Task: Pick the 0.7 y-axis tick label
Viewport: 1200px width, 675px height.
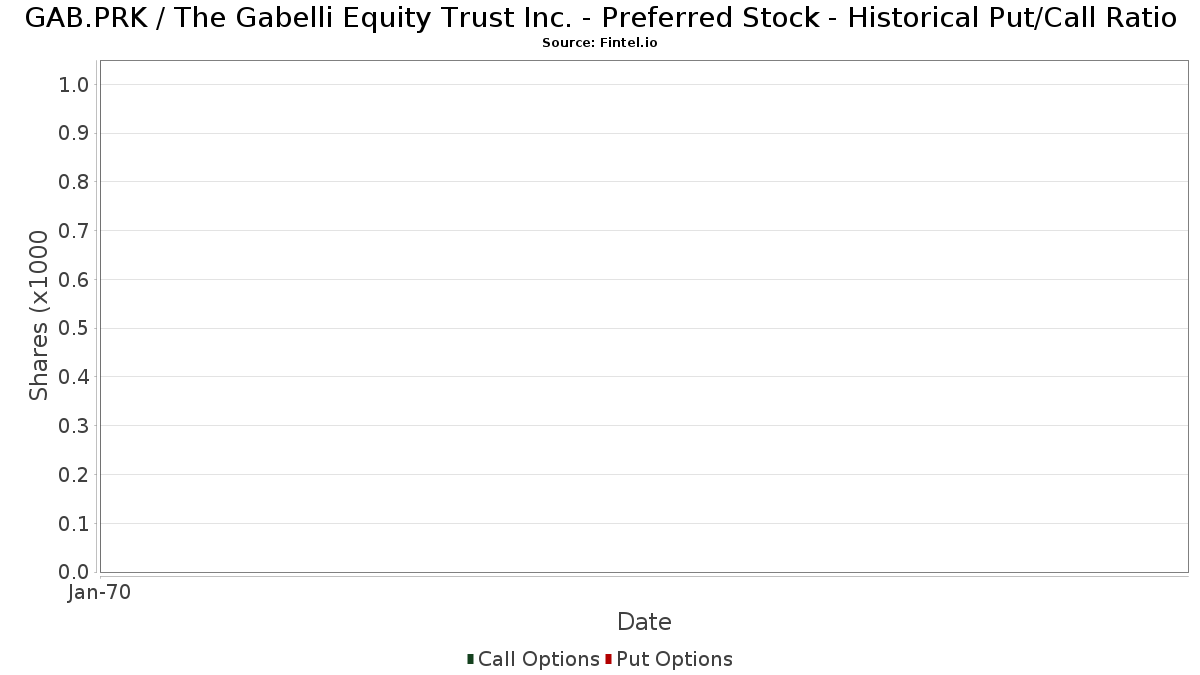Action: (x=74, y=231)
